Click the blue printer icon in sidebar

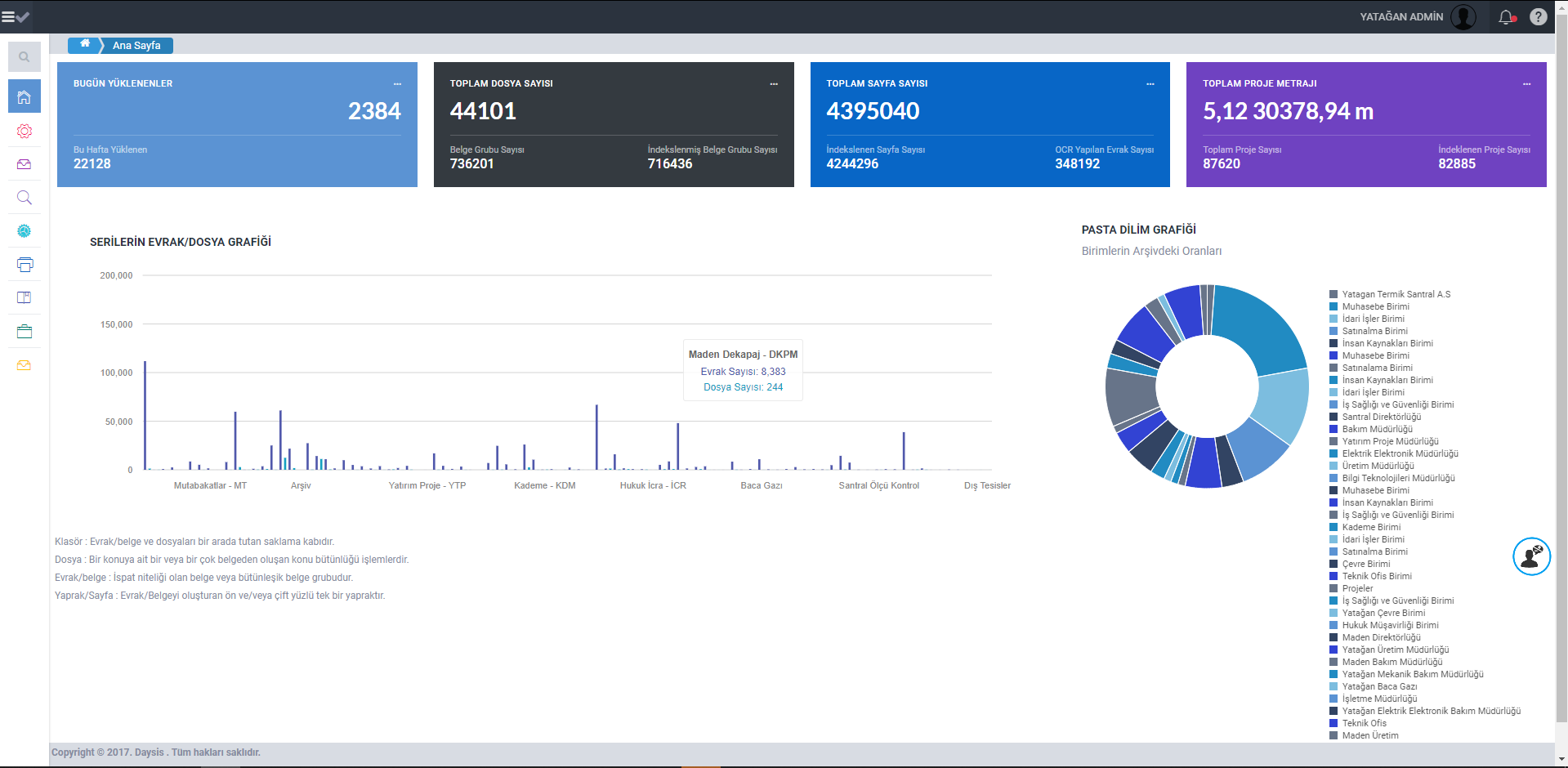[25, 265]
